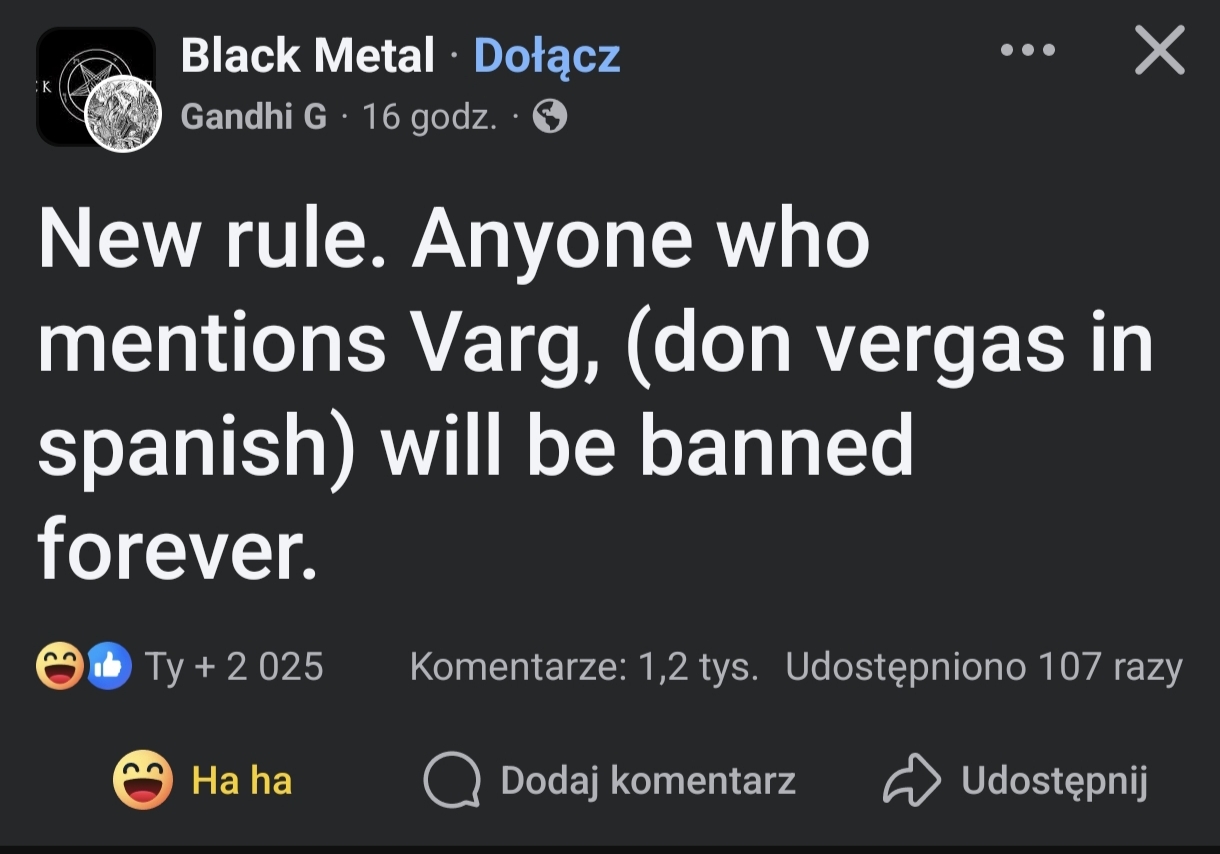The image size is (1220, 854).
Task: Click the speech bubble comment icon
Action: (x=452, y=780)
